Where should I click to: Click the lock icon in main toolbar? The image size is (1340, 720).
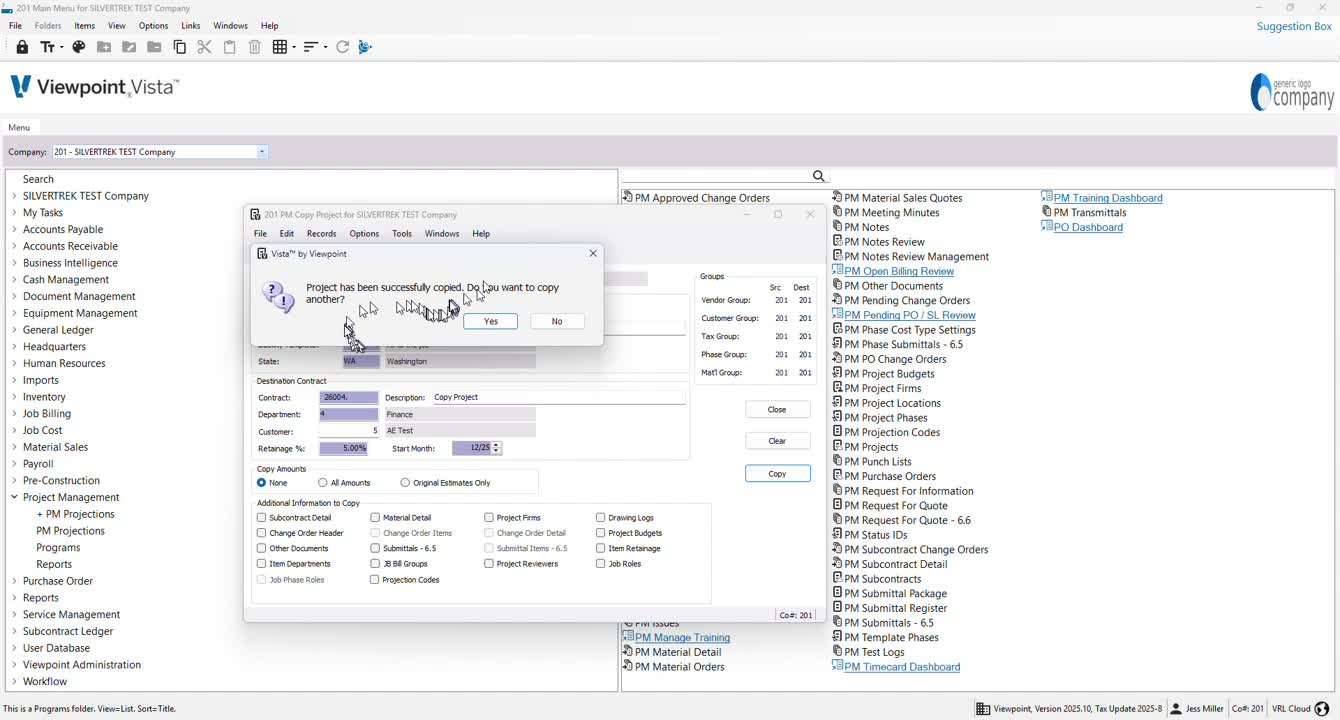coord(22,47)
